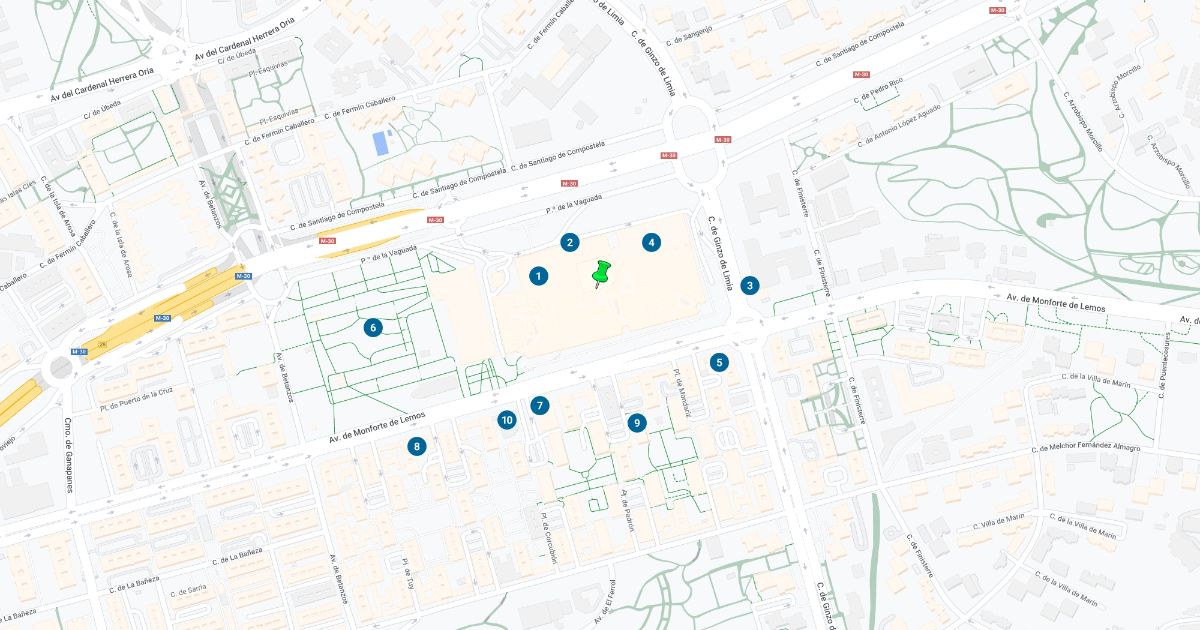Choose map marker number 6
1200x630 pixels.
click(x=372, y=327)
